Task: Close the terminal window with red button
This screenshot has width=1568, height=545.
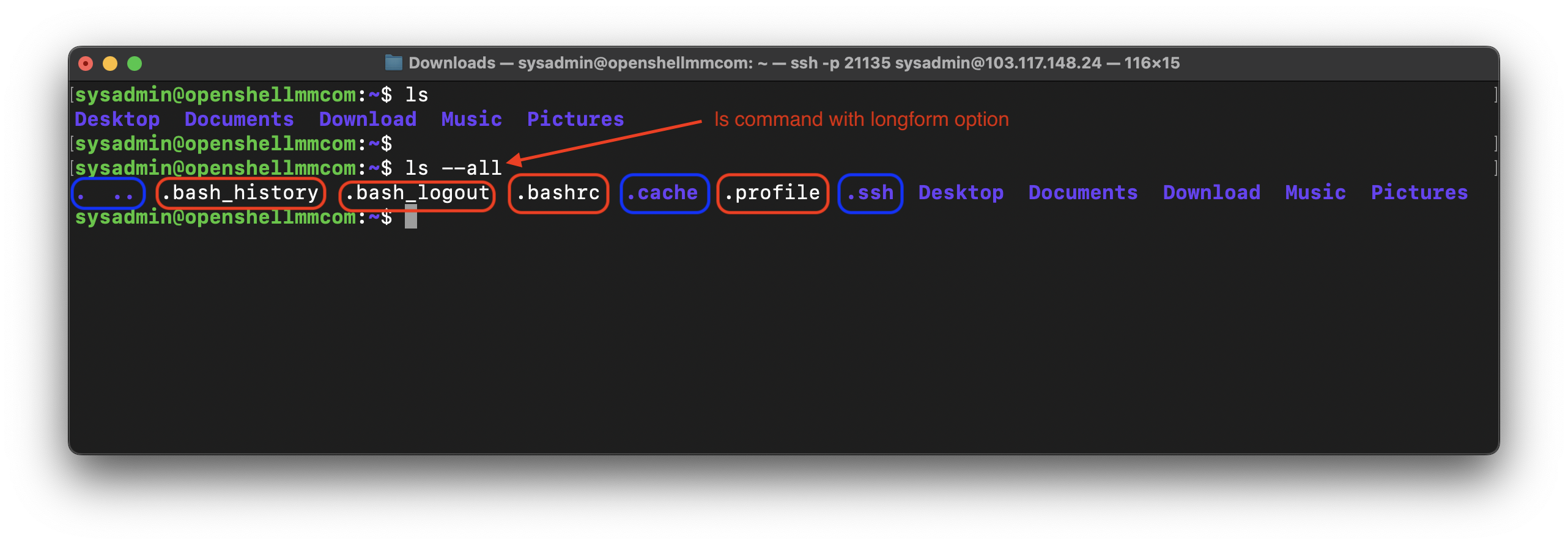Action: point(86,64)
